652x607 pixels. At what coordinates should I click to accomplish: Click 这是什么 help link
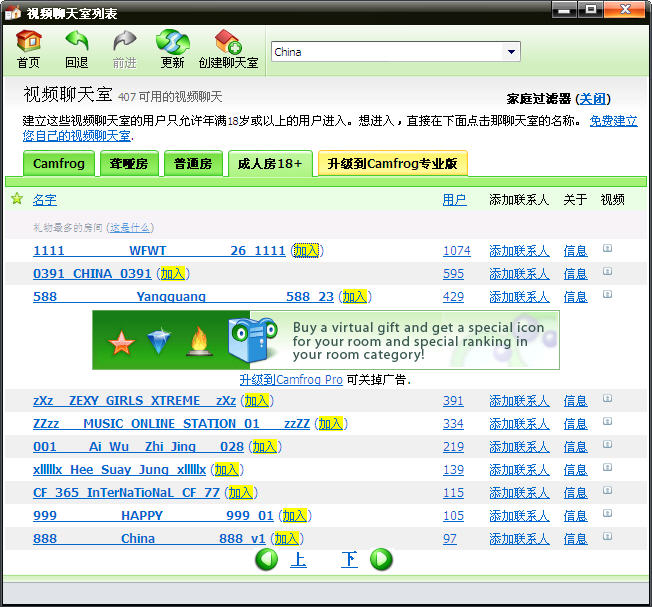(130, 227)
